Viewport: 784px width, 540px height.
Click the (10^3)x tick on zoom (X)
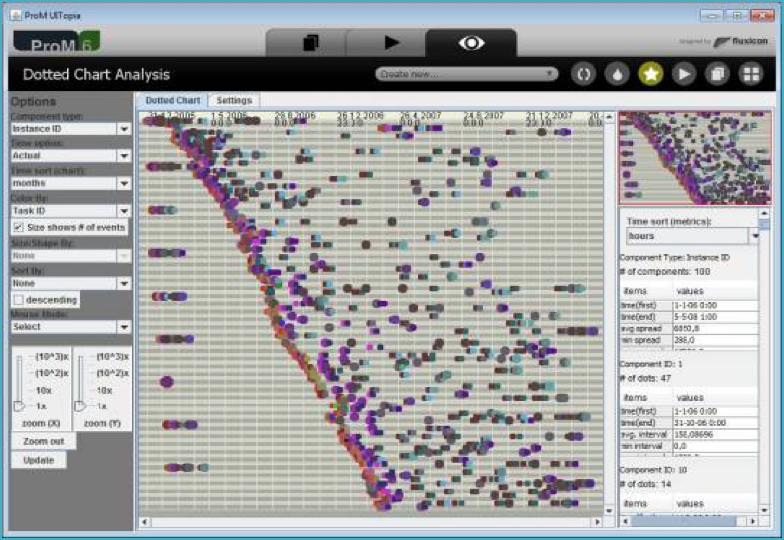pyautogui.click(x=52, y=356)
